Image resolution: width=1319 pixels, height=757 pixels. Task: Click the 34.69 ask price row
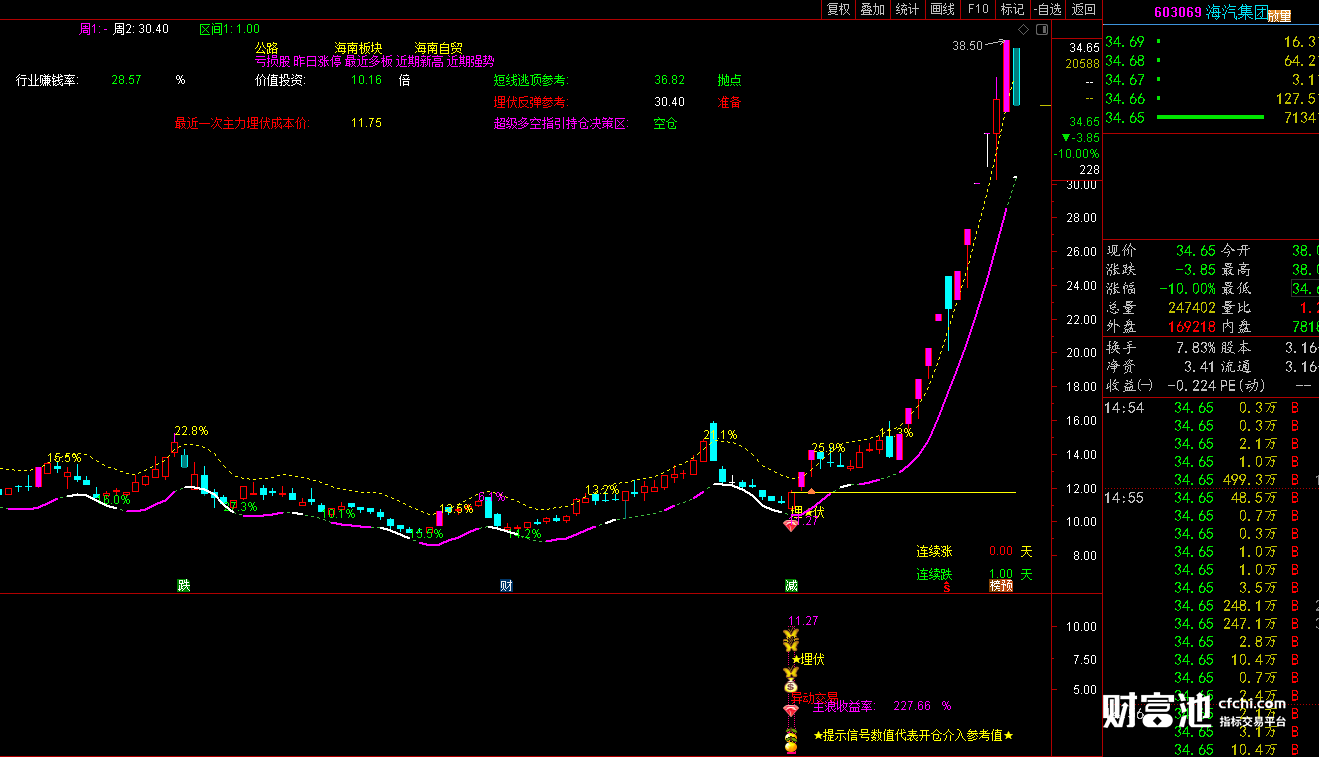coord(1211,42)
